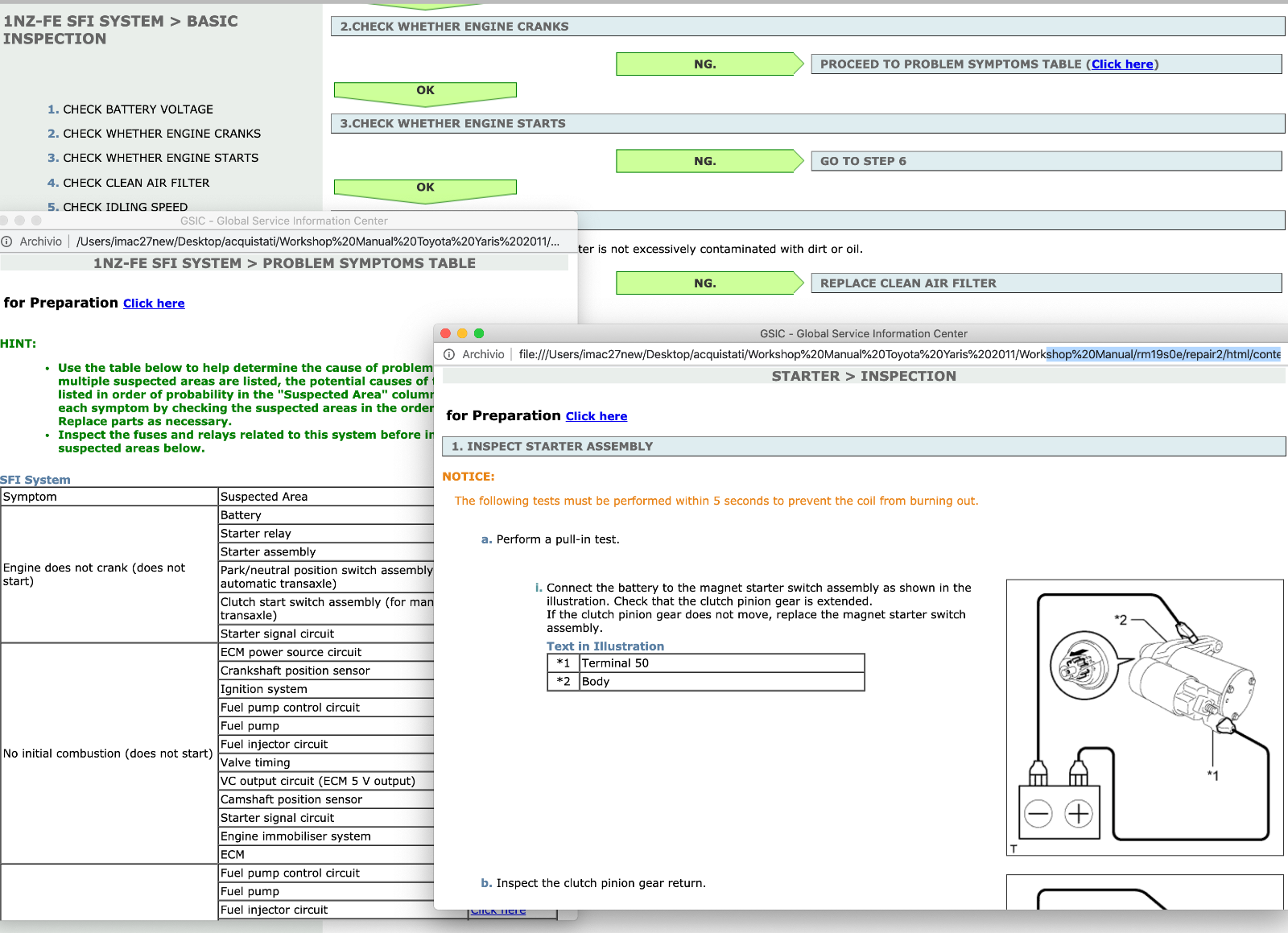This screenshot has height=933, width=1288.
Task: Go to step 3 Check Whether Engine Starts in sidebar
Action: [160, 158]
